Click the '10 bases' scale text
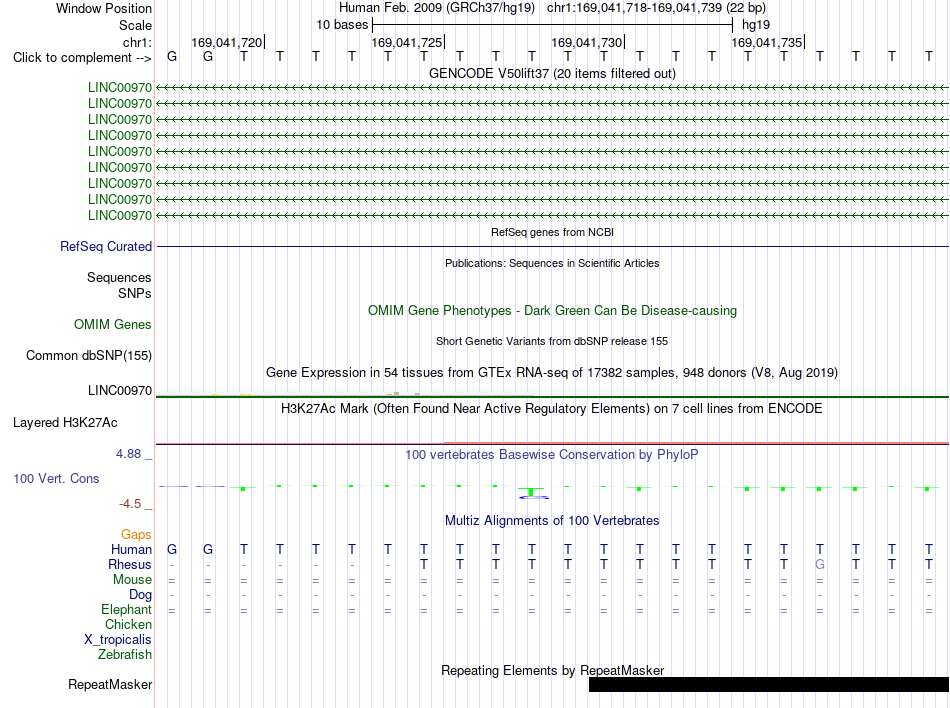Viewport: 950px width, 708px height. click(342, 25)
